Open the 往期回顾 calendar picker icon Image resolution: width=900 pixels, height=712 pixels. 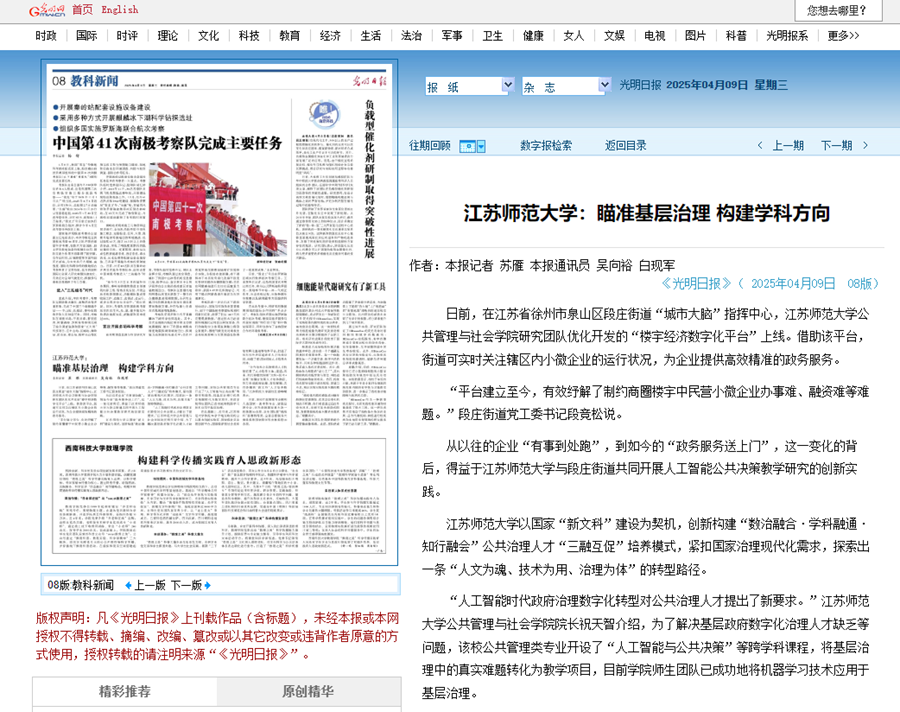click(x=471, y=146)
